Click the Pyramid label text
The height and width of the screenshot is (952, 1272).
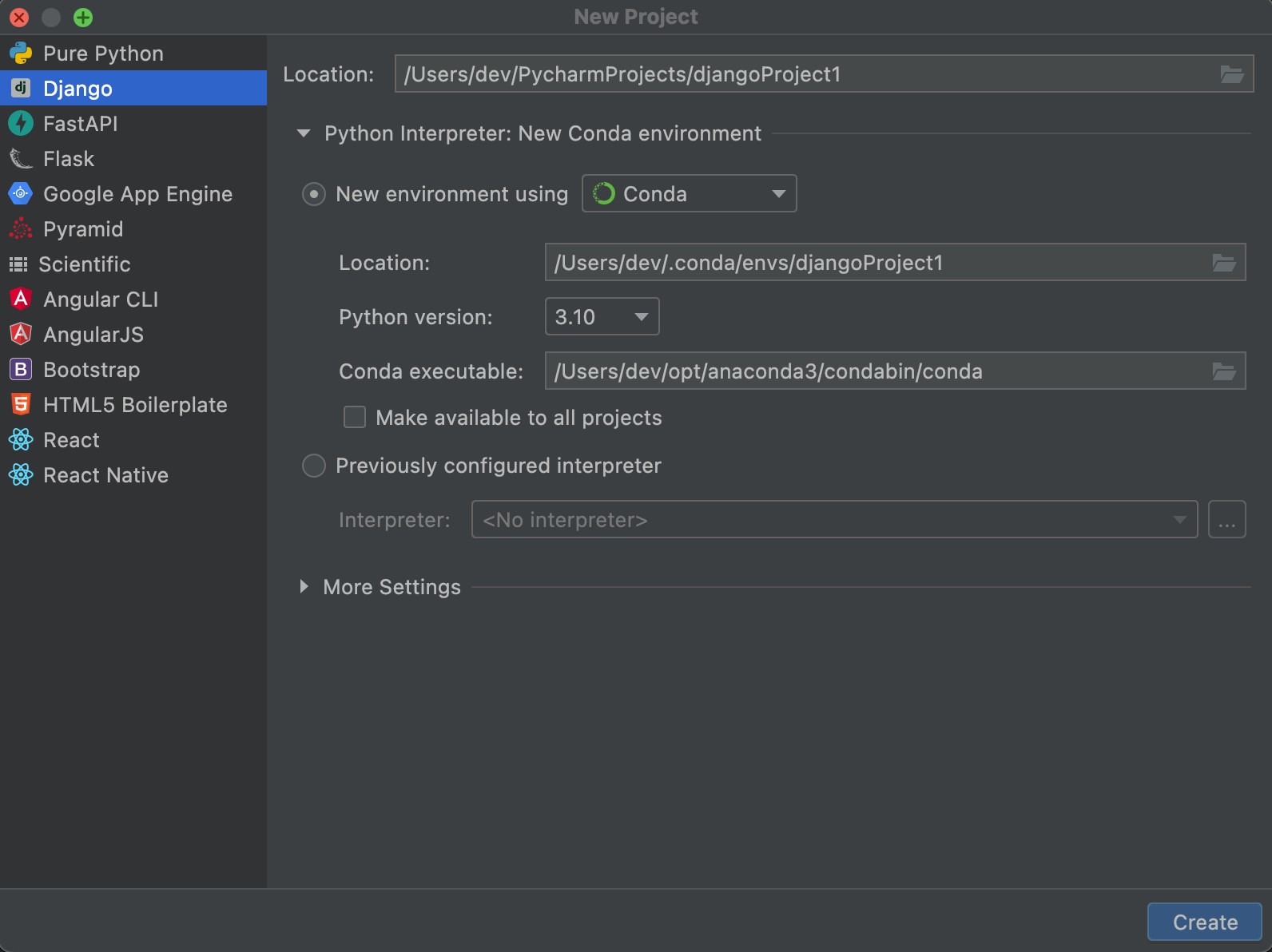(x=83, y=229)
